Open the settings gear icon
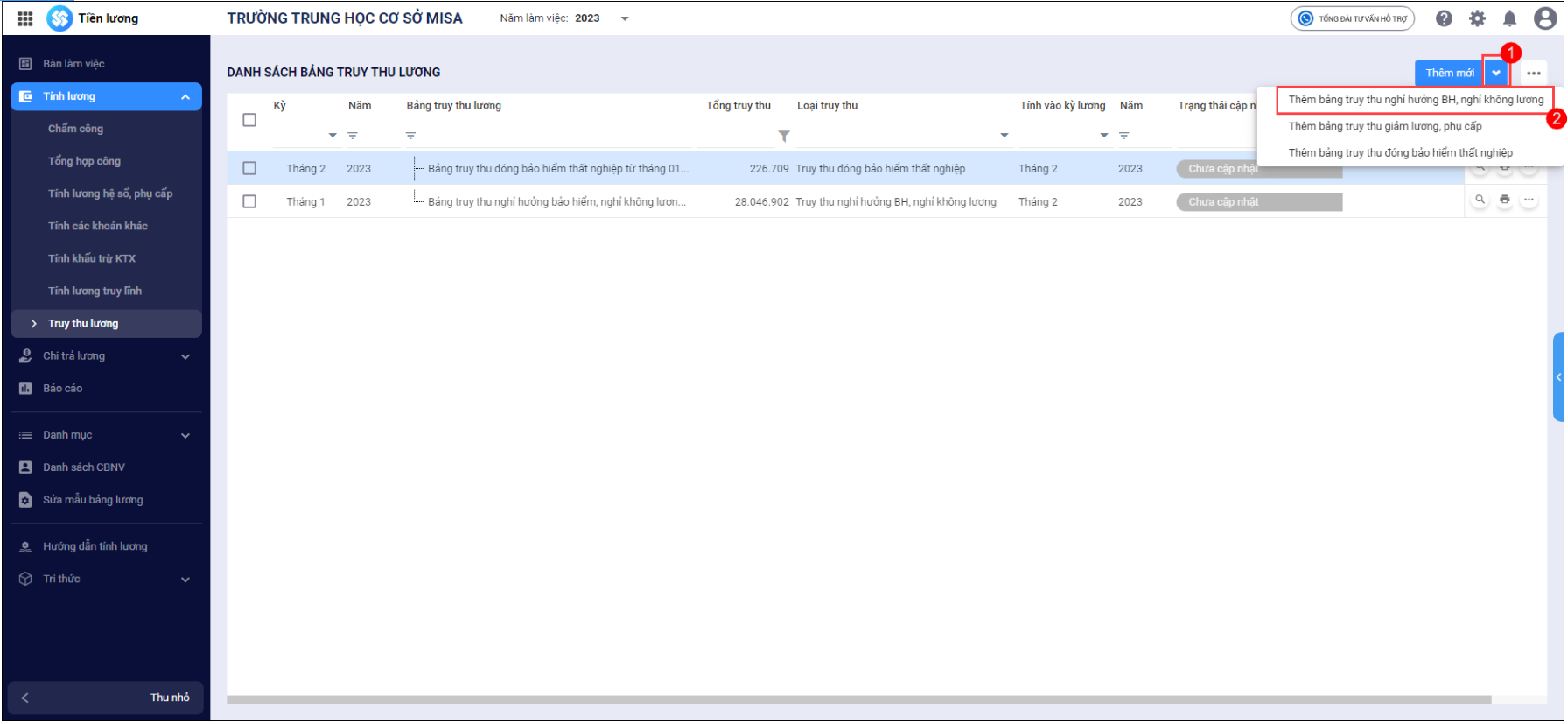The image size is (1568, 724). point(1478,18)
